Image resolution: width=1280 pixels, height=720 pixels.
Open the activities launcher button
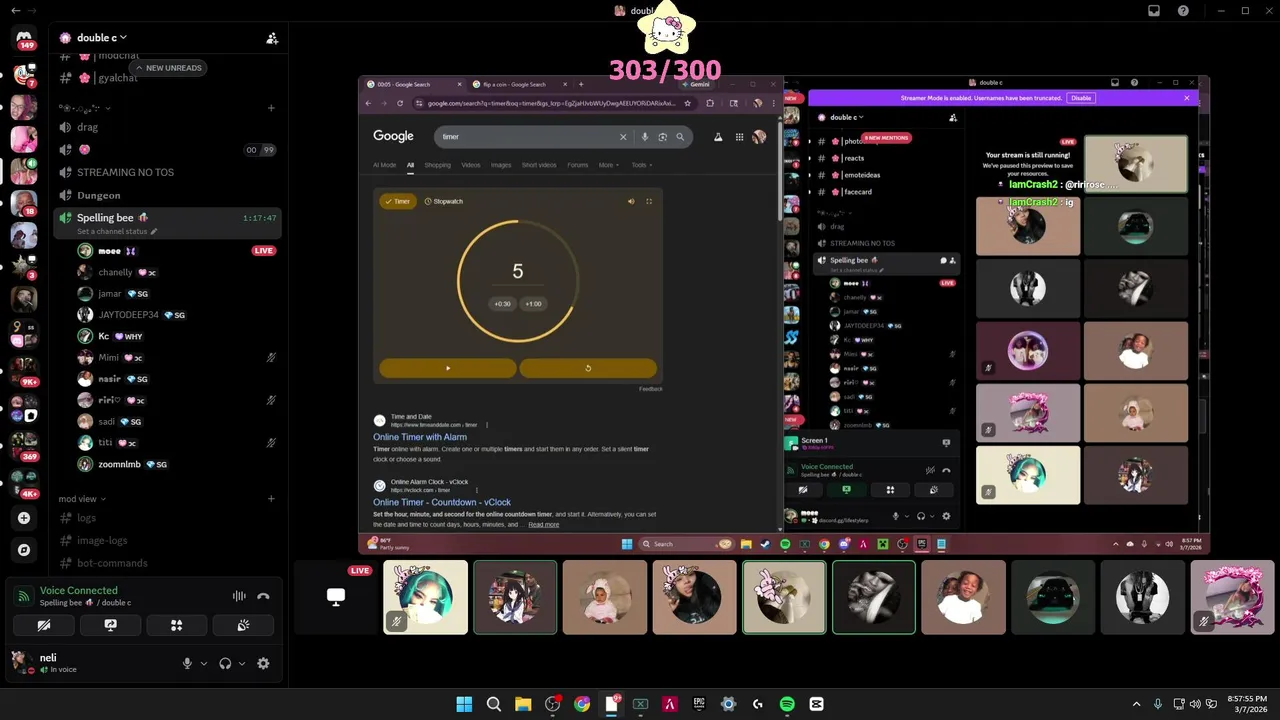[176, 625]
